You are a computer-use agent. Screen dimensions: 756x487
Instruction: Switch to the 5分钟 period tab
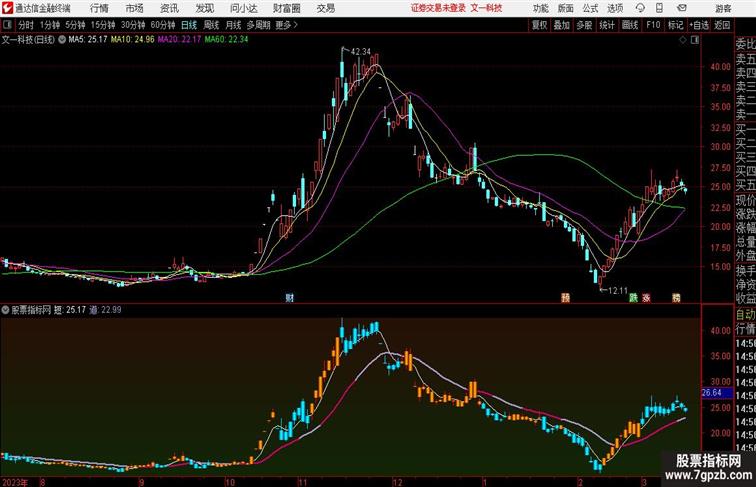point(75,25)
